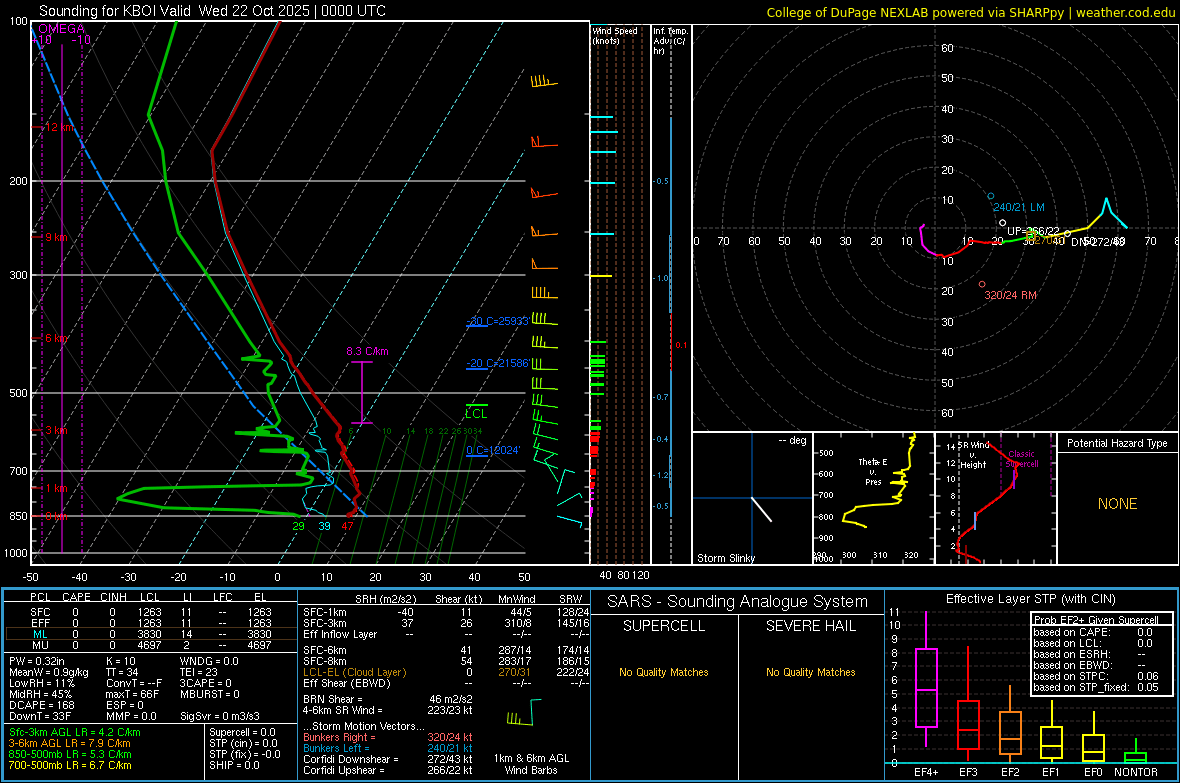
Task: Select the highlighted ML parcel row
Action: coord(151,634)
